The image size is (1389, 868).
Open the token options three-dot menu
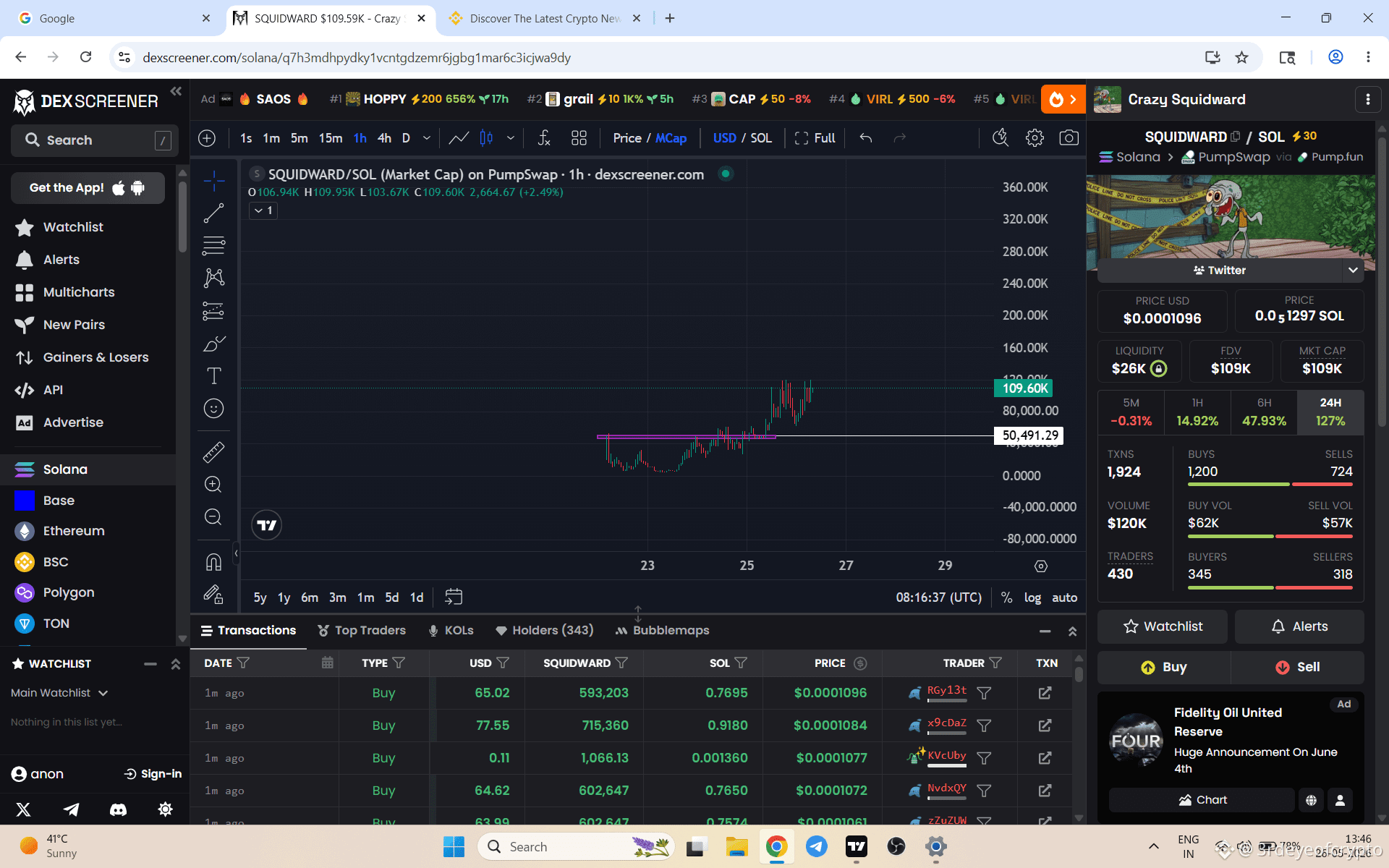[x=1367, y=99]
